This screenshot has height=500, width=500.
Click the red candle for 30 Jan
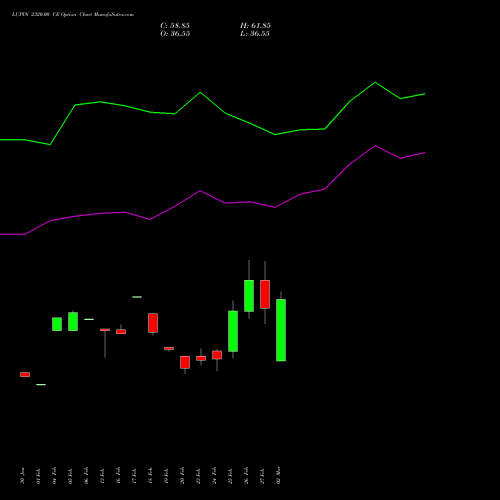click(25, 375)
